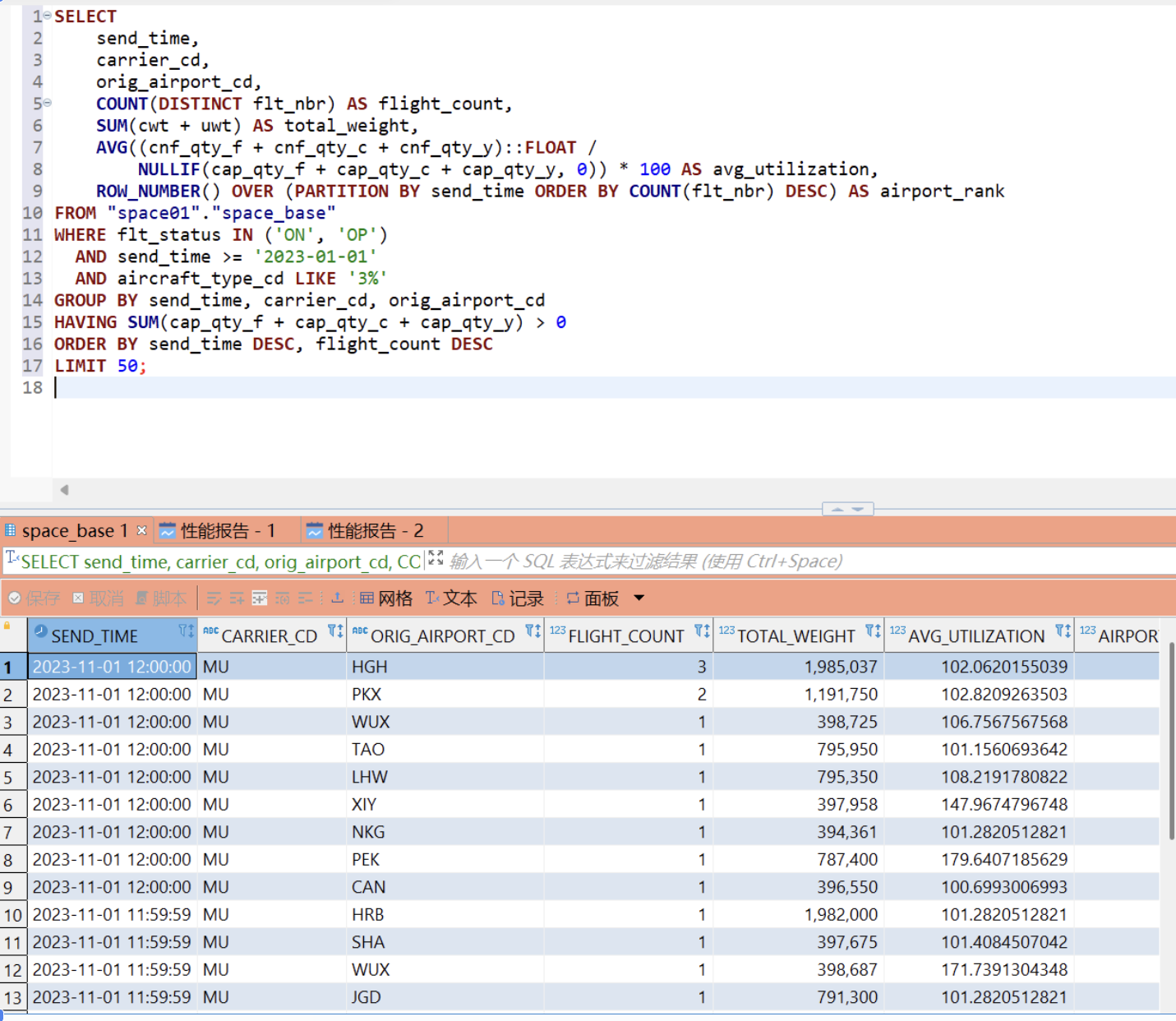Image resolution: width=1176 pixels, height=1021 pixels.
Task: Switch to 文本 text view
Action: click(451, 598)
